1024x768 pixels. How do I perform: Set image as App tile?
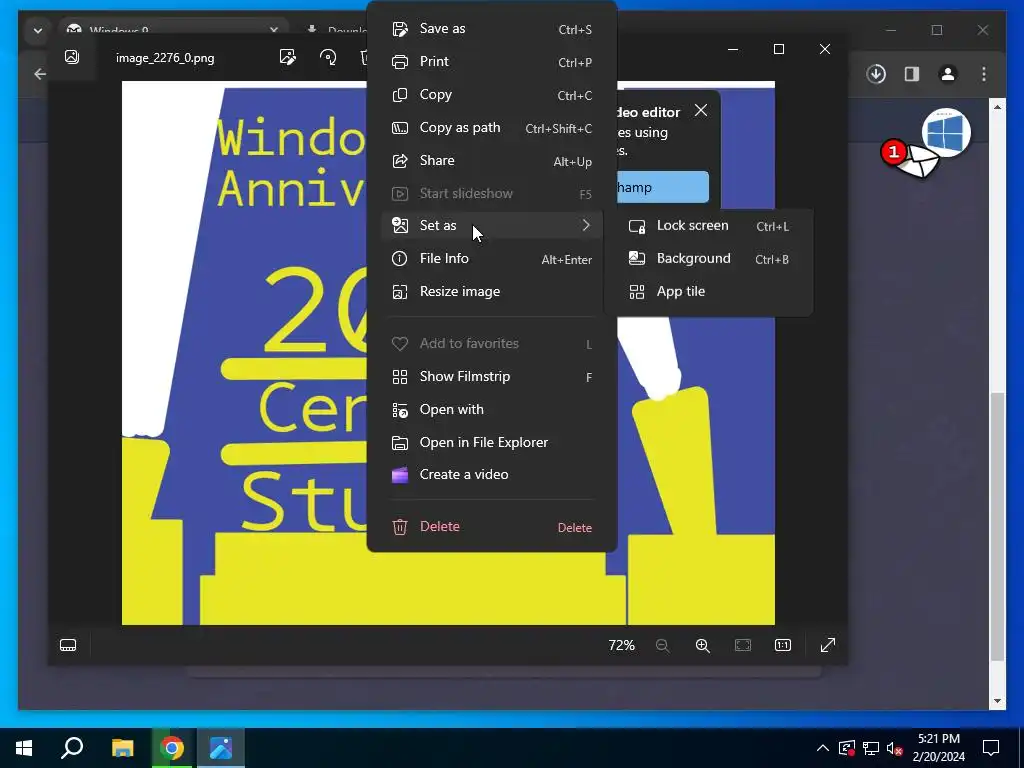pos(709,292)
